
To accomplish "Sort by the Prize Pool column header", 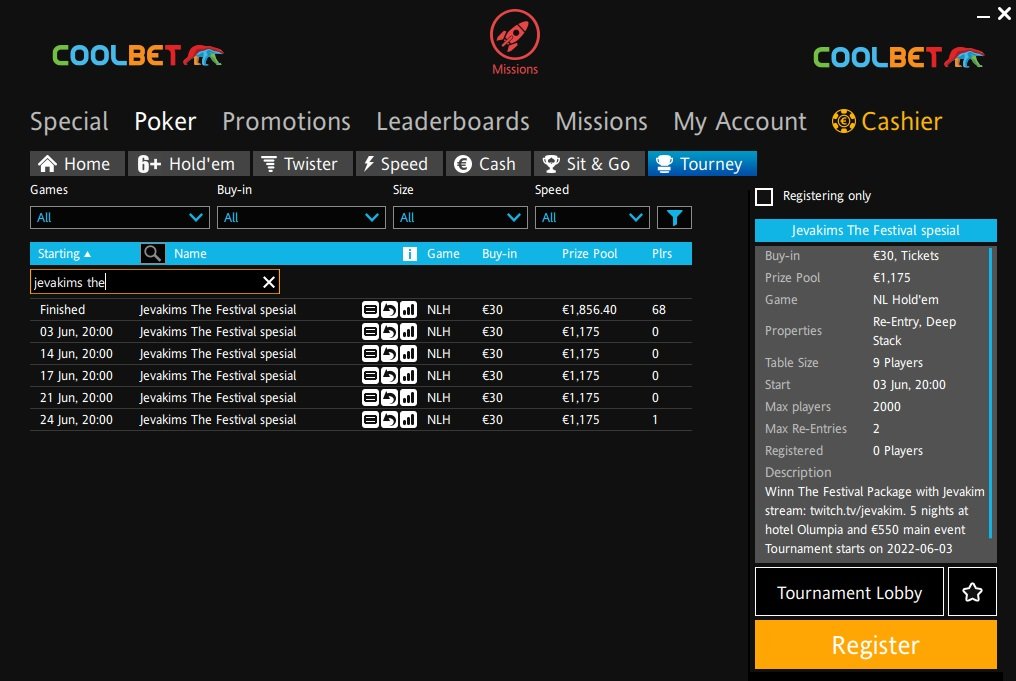I will [x=589, y=253].
